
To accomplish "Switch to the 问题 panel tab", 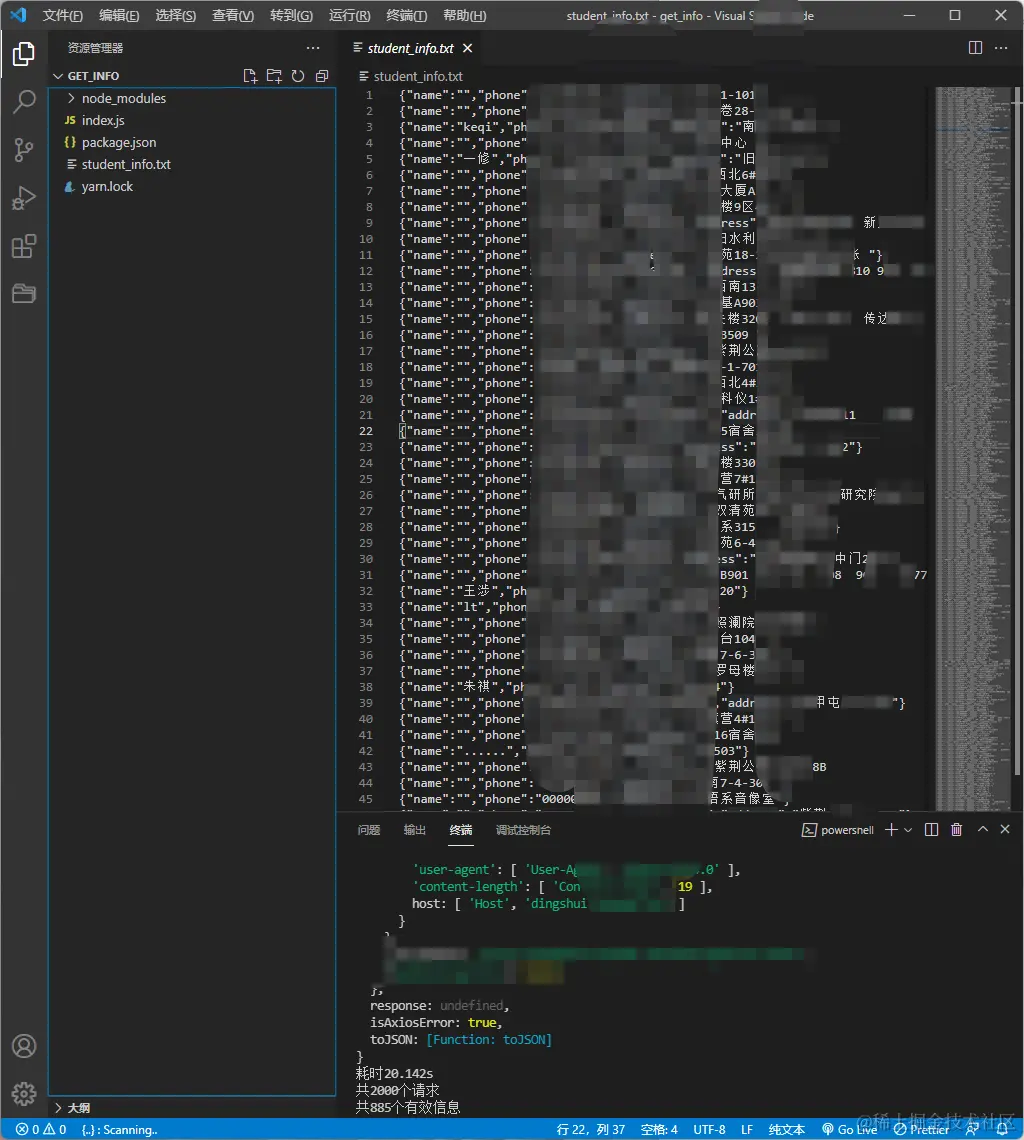I will [369, 830].
